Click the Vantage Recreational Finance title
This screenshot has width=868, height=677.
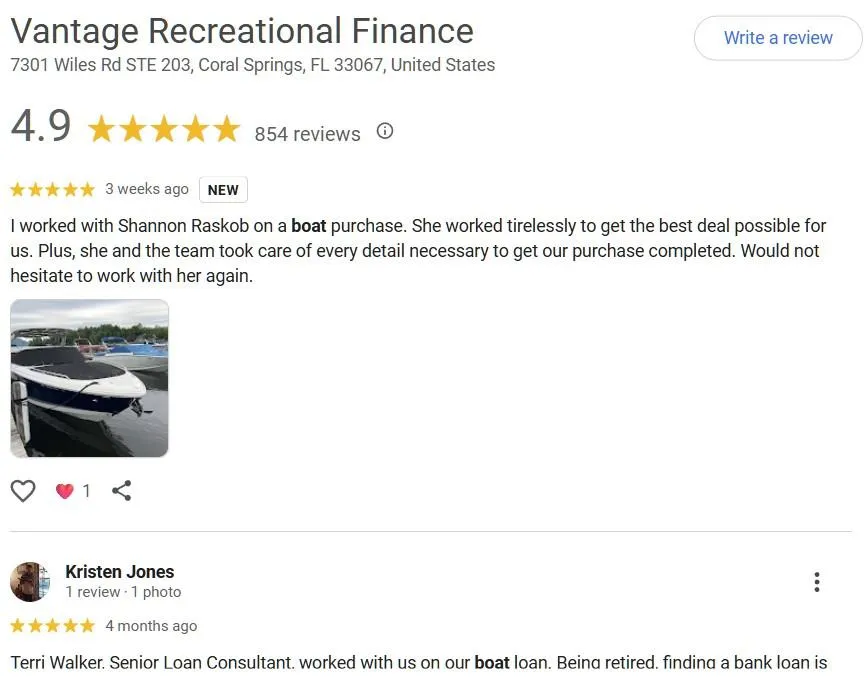[242, 31]
